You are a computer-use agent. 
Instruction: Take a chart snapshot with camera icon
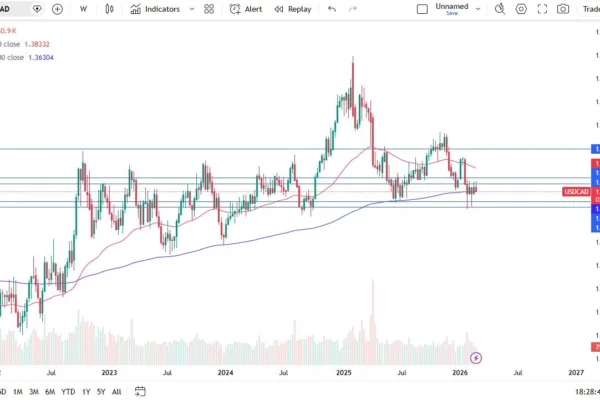click(564, 9)
